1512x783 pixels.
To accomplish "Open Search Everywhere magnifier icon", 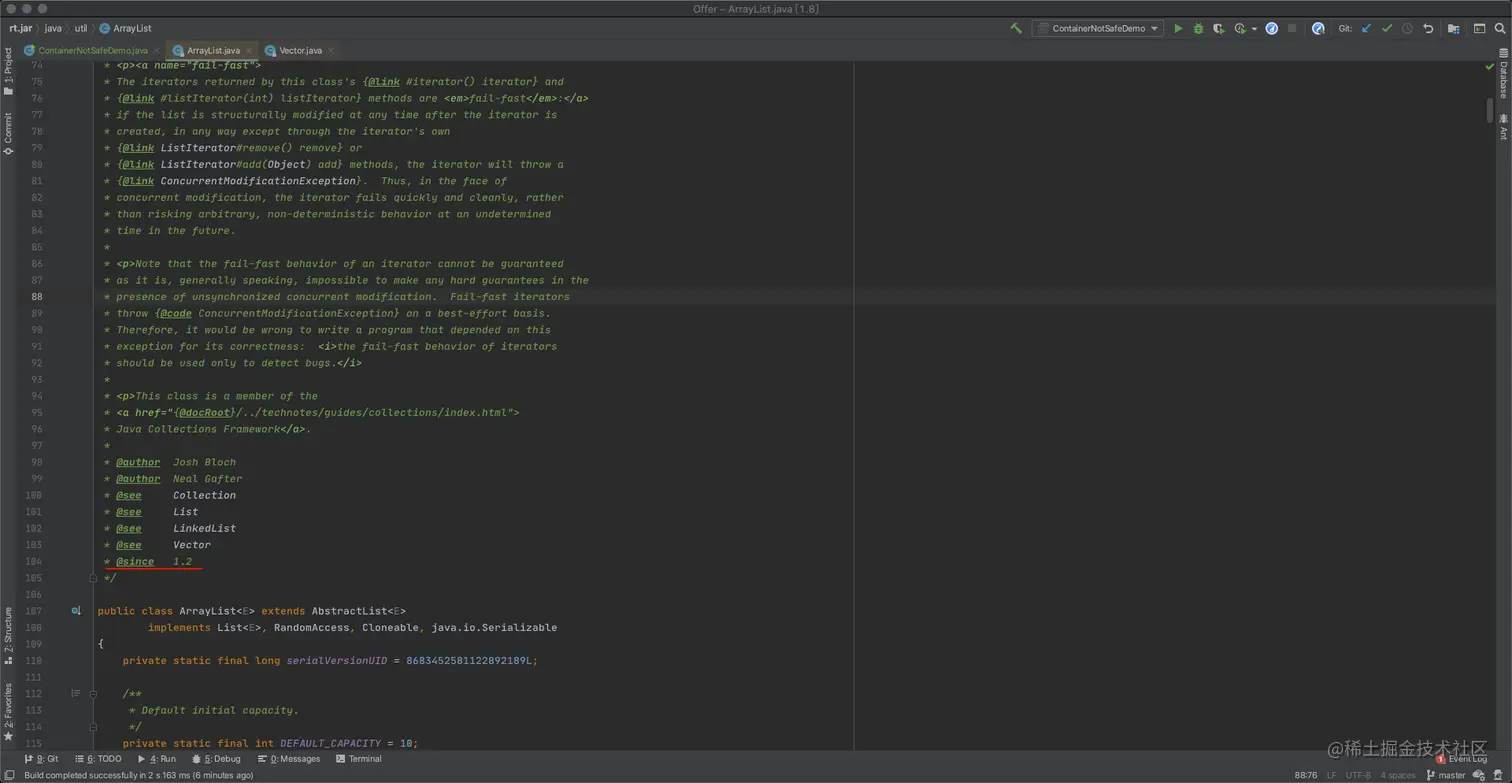I will 1500,29.
